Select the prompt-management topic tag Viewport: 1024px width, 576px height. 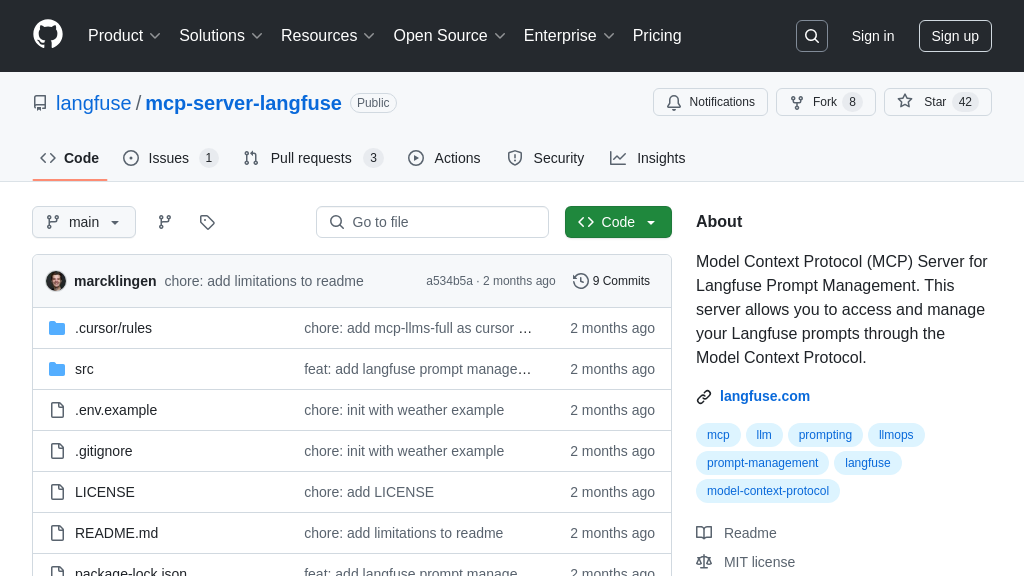click(x=762, y=463)
